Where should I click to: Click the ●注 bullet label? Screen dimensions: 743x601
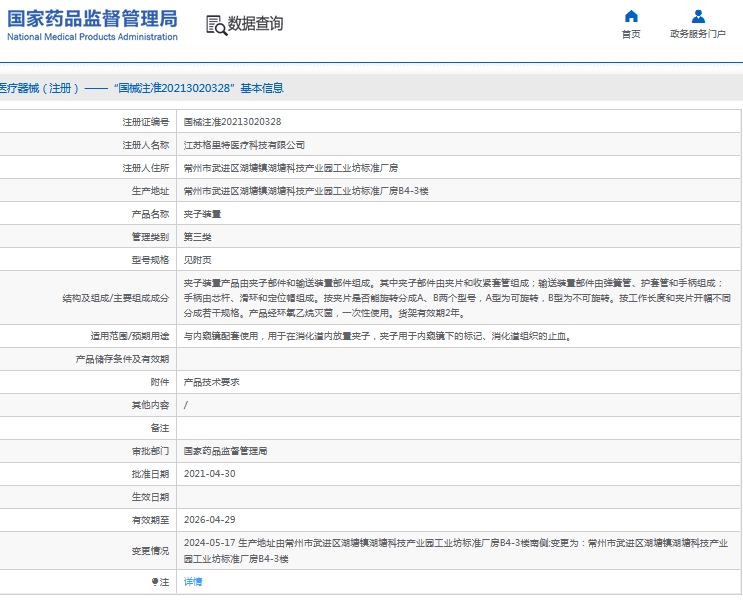tap(160, 582)
